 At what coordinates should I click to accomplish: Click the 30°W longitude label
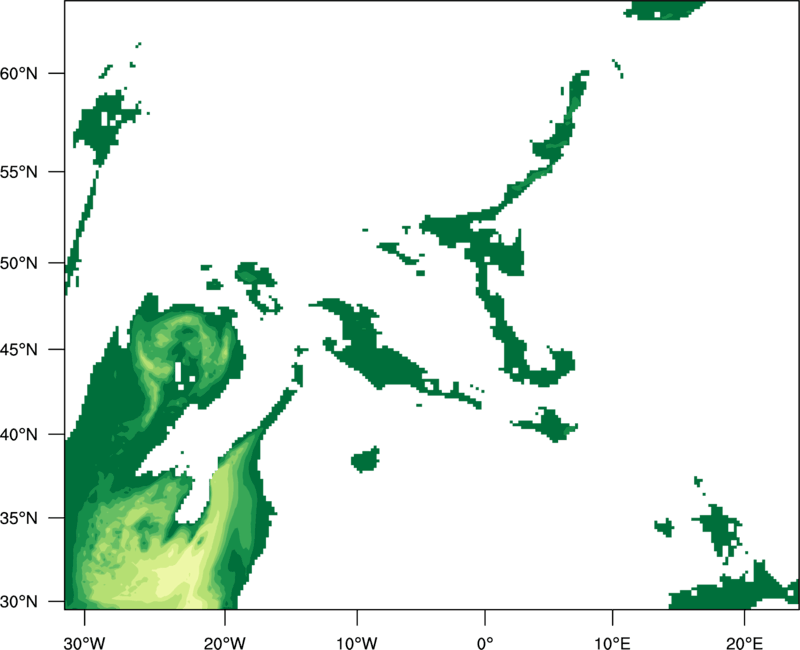[x=85, y=643]
